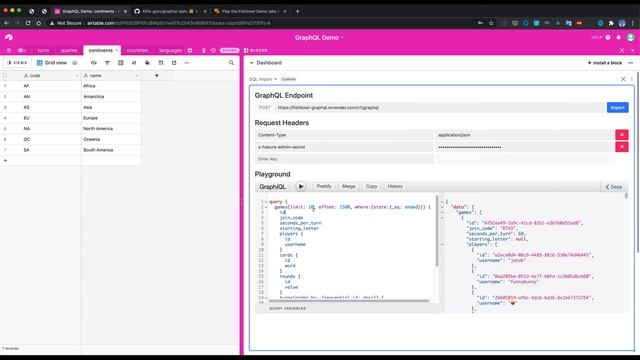Click the Merge button
The width and height of the screenshot is (640, 360).
[x=349, y=186]
